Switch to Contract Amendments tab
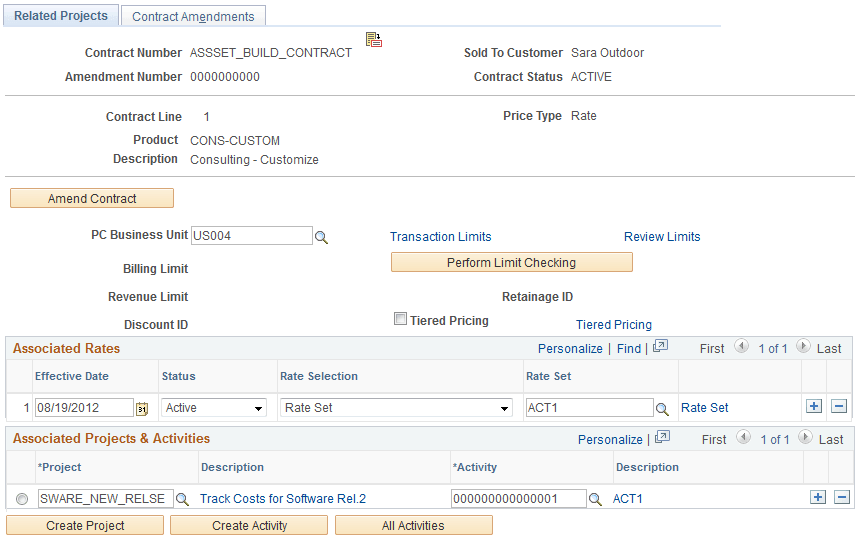The image size is (863, 542). (193, 17)
